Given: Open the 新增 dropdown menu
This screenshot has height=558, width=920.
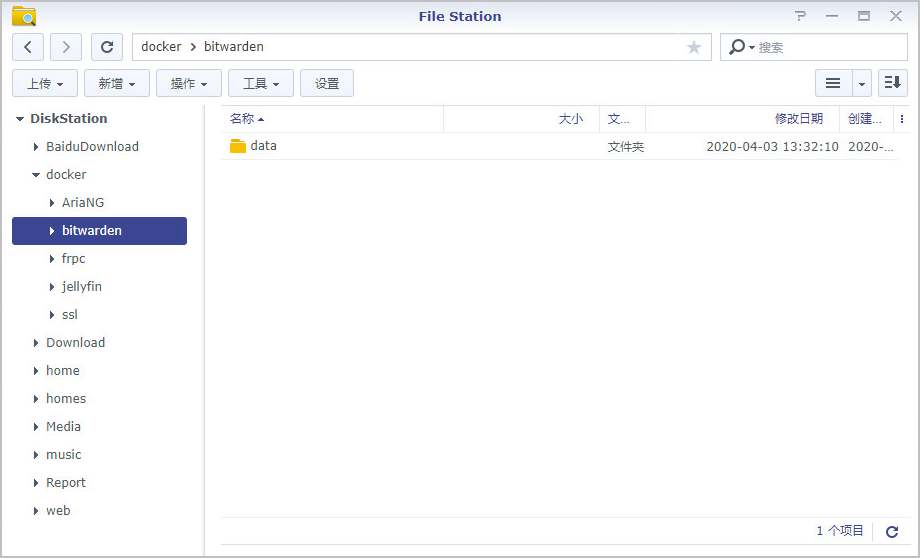Looking at the screenshot, I should point(117,83).
